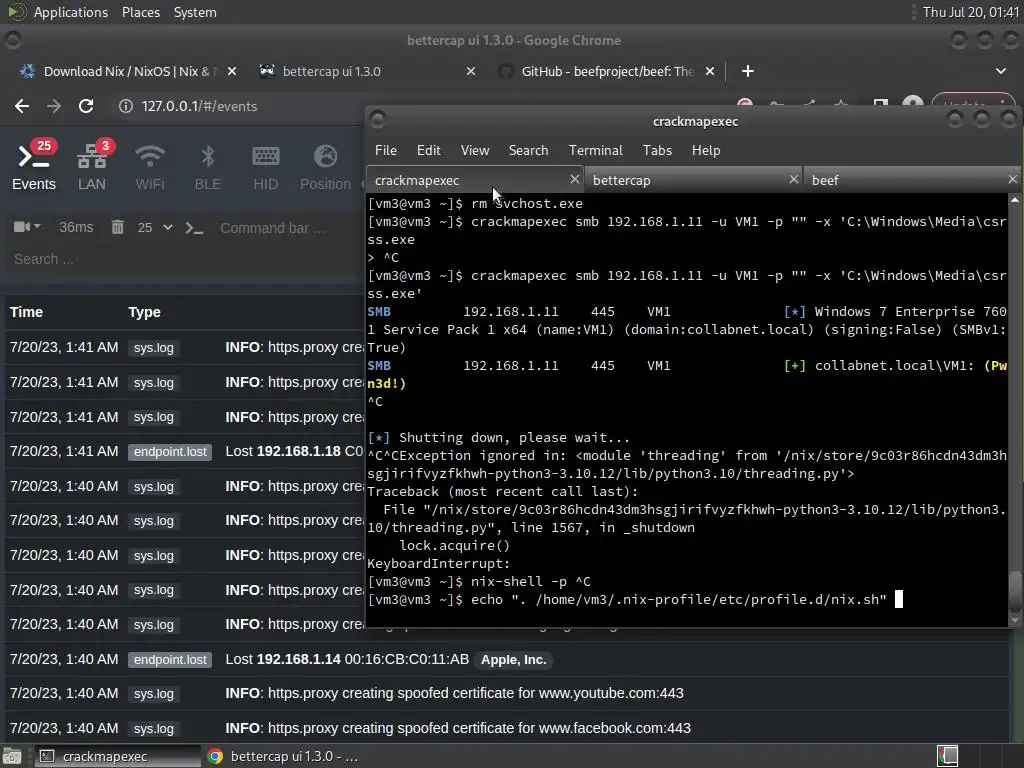1024x768 pixels.
Task: Click the Chrome address bar URL
Action: click(x=199, y=106)
